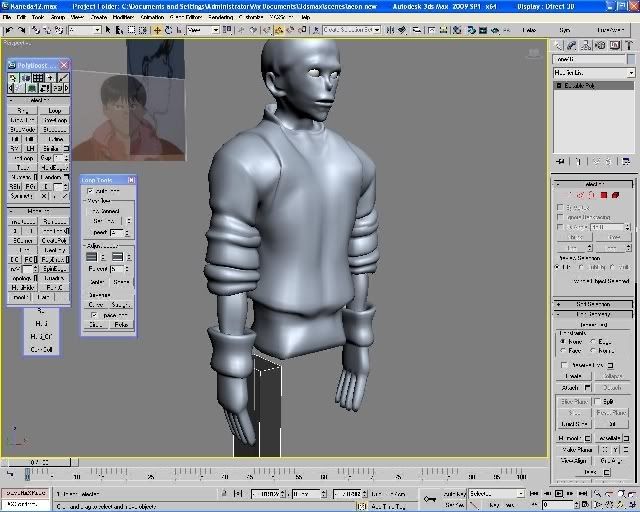The height and width of the screenshot is (512, 640).
Task: Toggle the auto loop checkbox in Loop Tools
Action: (x=91, y=191)
